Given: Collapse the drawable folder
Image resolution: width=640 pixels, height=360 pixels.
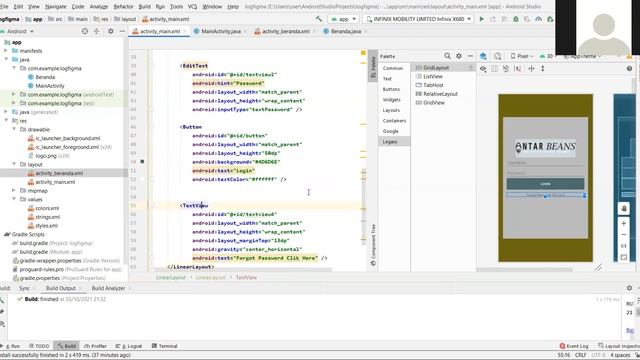Looking at the screenshot, I should pyautogui.click(x=14, y=129).
